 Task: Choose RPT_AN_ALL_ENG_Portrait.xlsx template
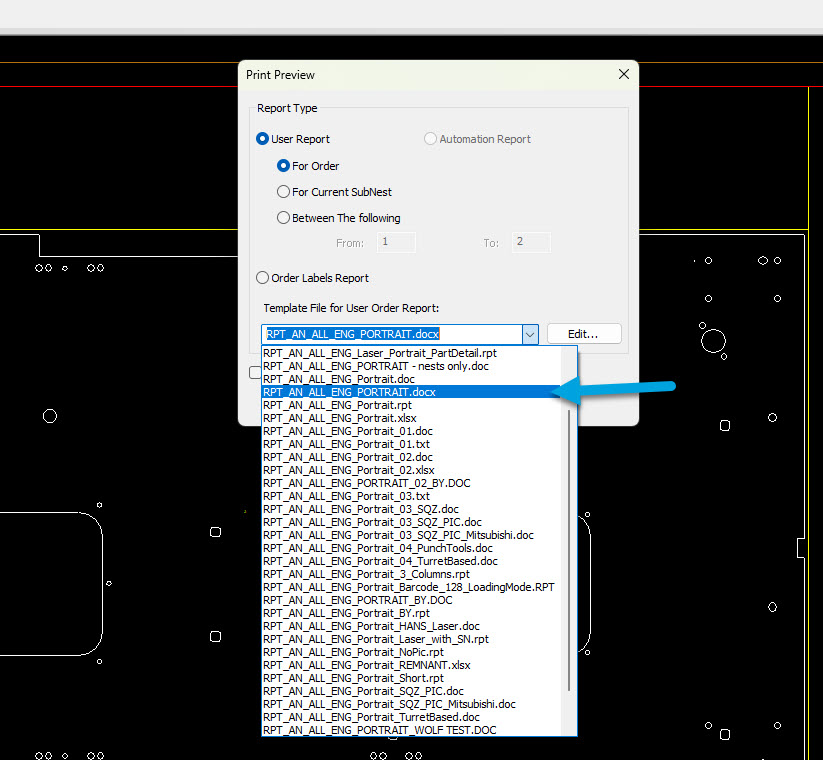[x=412, y=418]
